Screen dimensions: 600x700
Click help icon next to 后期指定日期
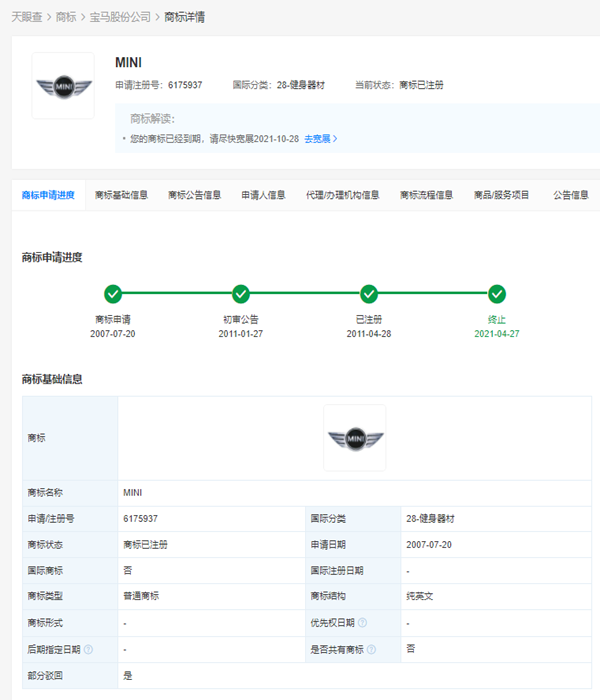pos(88,649)
